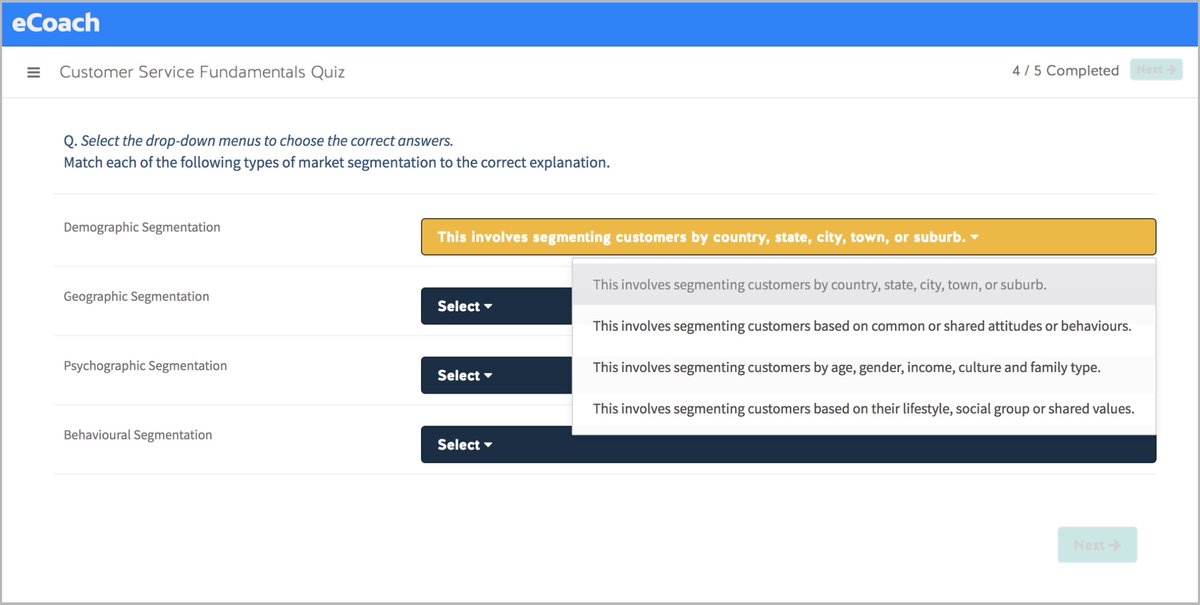Click the bottom Next button
The image size is (1200, 605).
[1097, 545]
